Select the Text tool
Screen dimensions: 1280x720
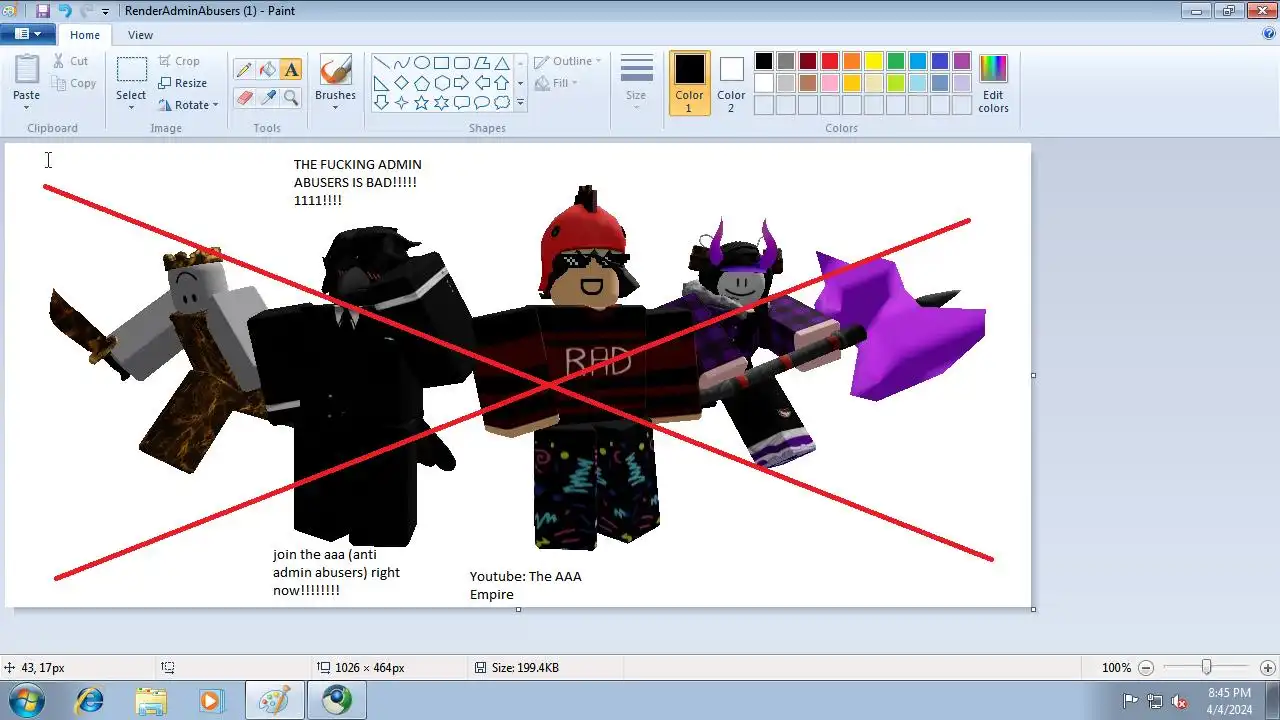[x=291, y=69]
